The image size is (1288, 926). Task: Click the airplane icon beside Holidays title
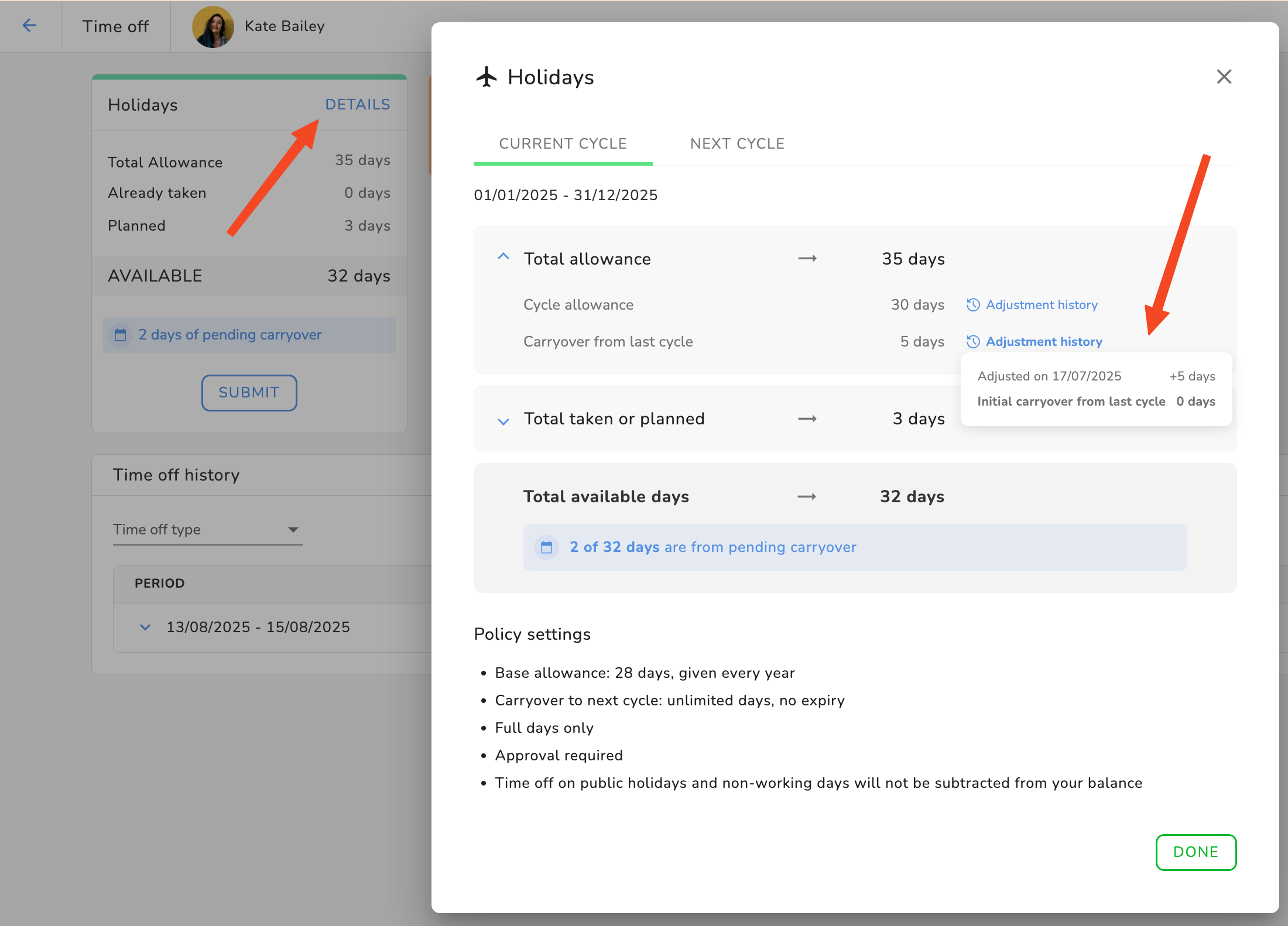point(486,77)
